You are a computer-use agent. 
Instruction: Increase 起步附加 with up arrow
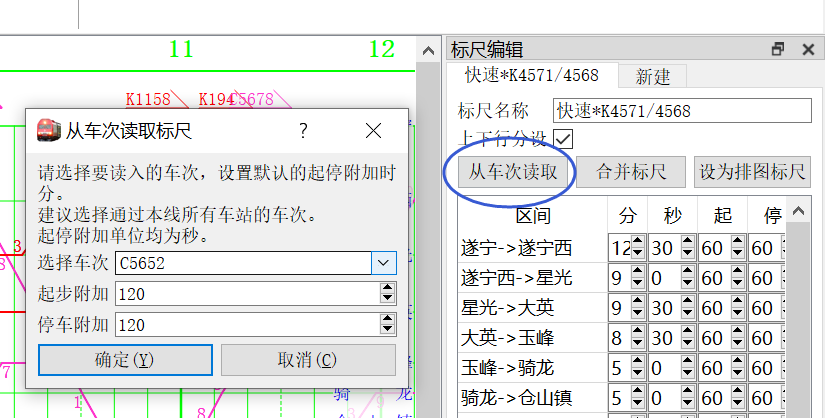(x=388, y=288)
